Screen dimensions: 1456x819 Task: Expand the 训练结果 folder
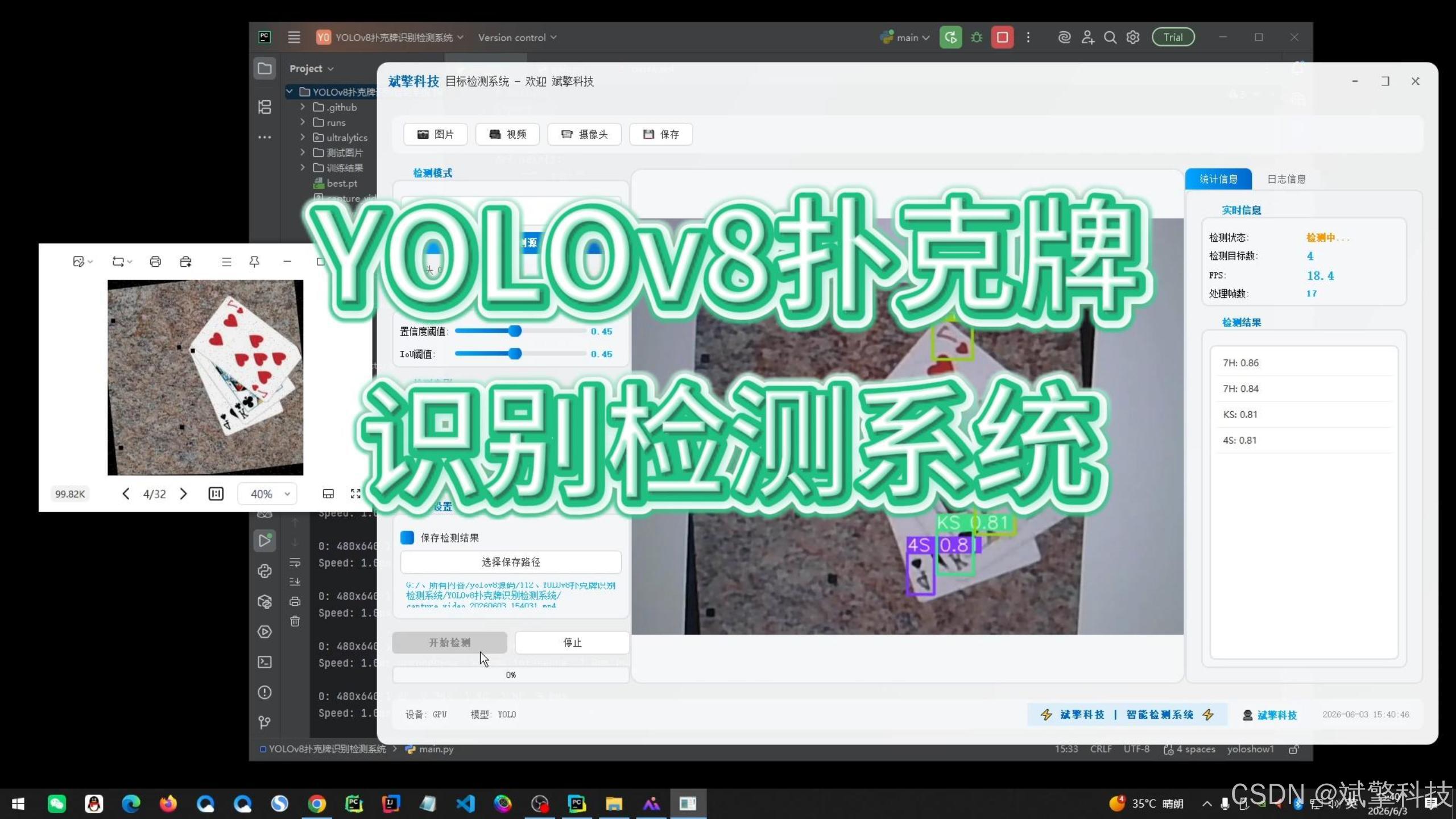pos(303,167)
